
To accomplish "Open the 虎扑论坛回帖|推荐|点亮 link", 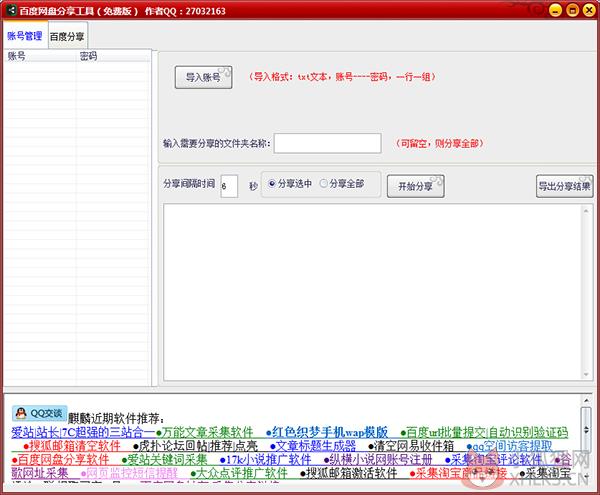I will (x=198, y=446).
